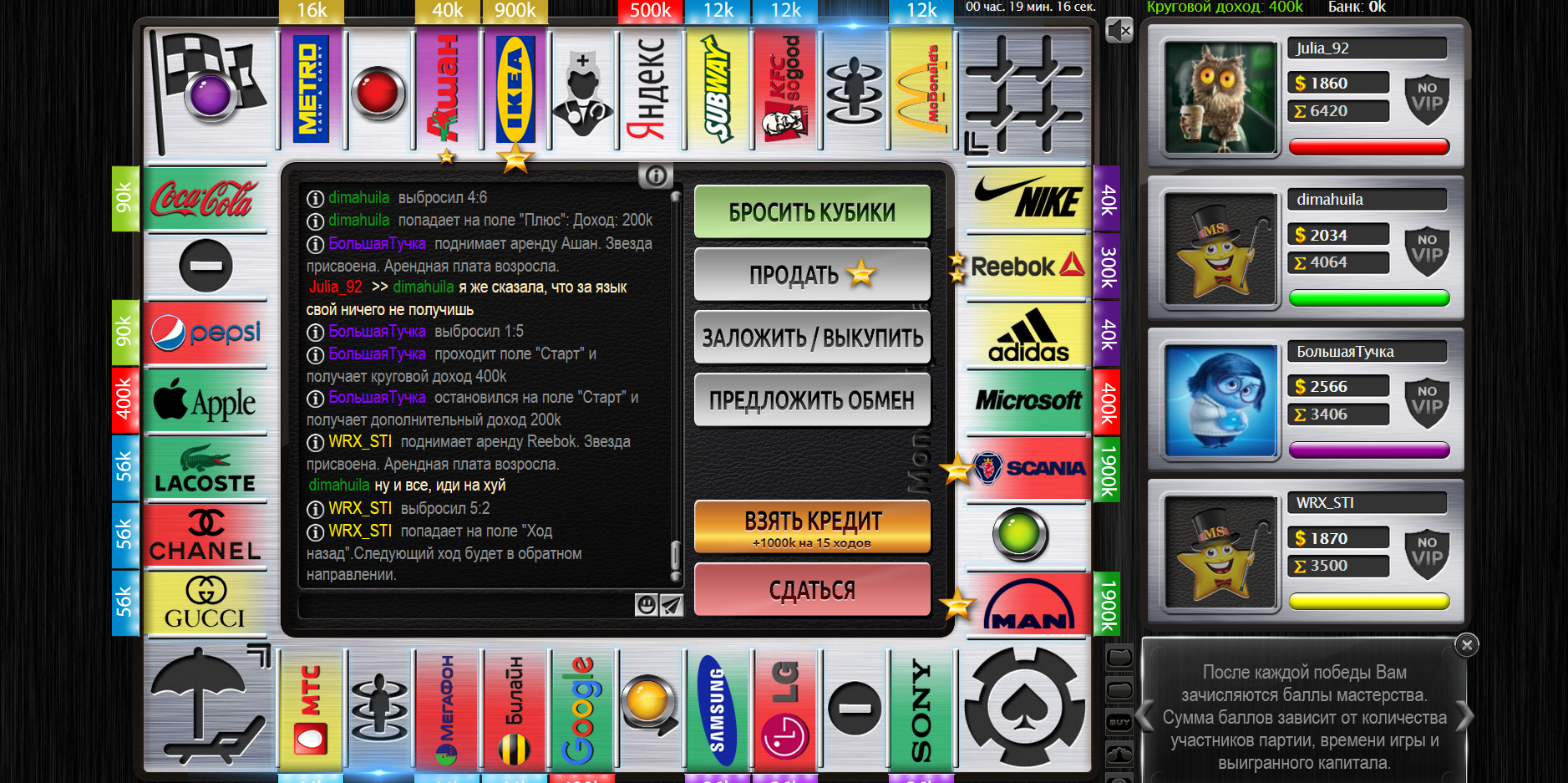Select the MAN property cell
The image size is (1568, 783).
(1029, 603)
